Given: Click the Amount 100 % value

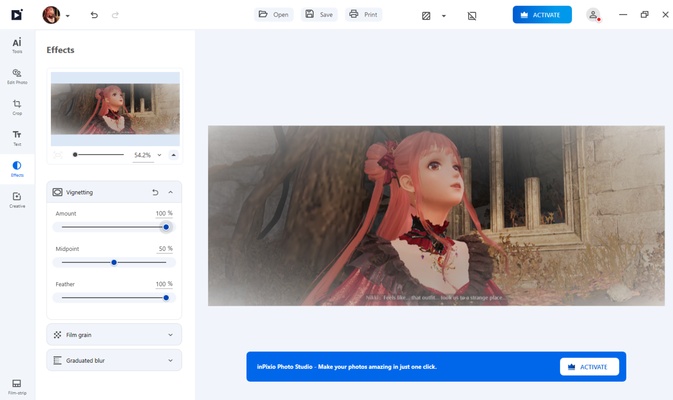Looking at the screenshot, I should 164,213.
